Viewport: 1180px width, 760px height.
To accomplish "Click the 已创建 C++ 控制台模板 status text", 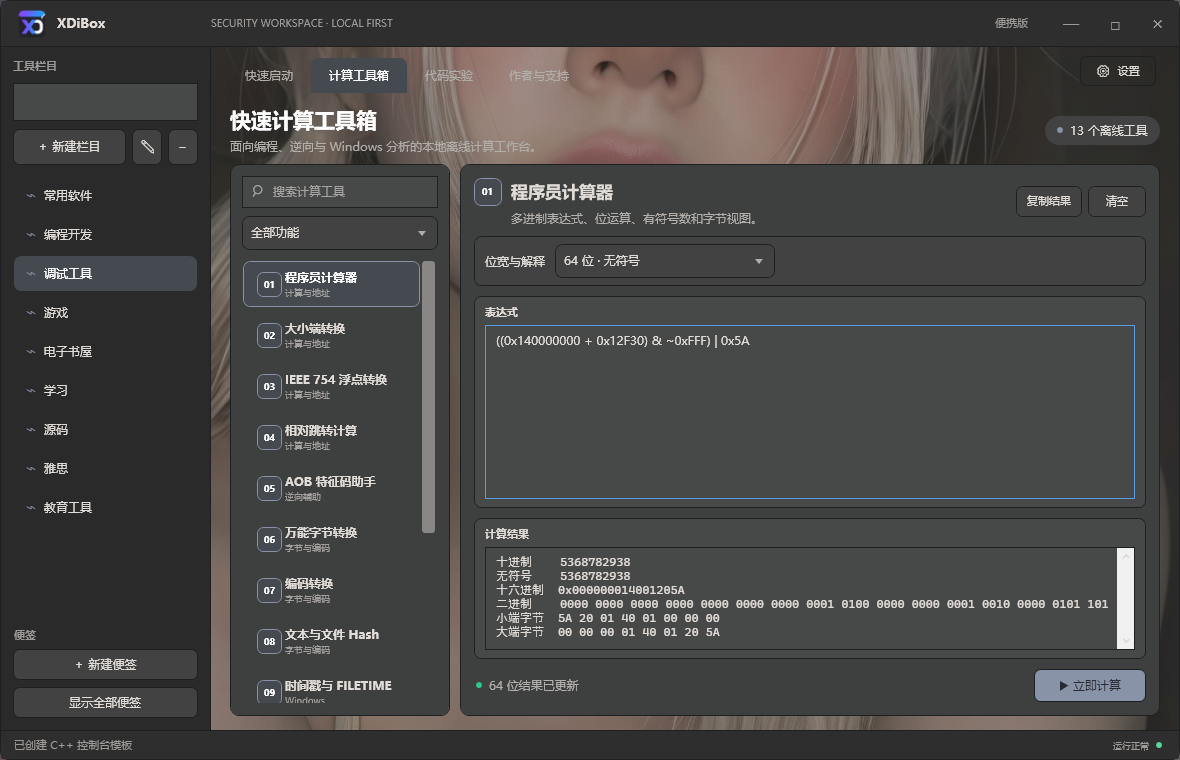I will [73, 745].
